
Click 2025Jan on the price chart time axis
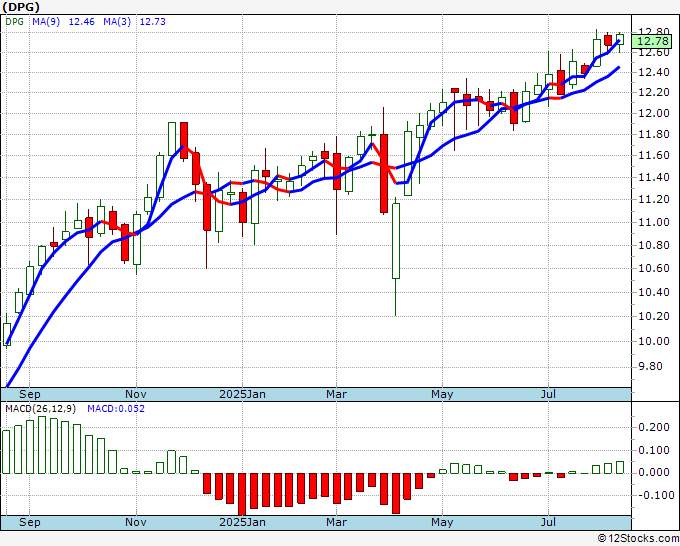pyautogui.click(x=242, y=394)
